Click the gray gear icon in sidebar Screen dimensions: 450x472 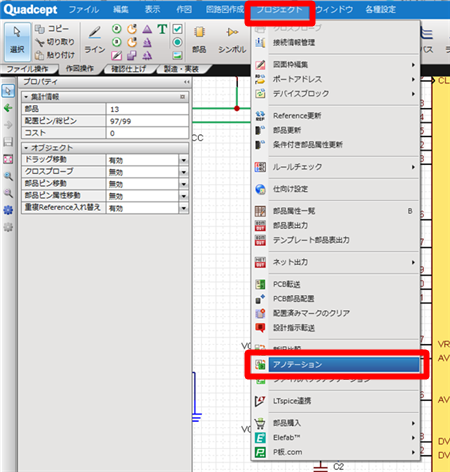click(x=8, y=227)
